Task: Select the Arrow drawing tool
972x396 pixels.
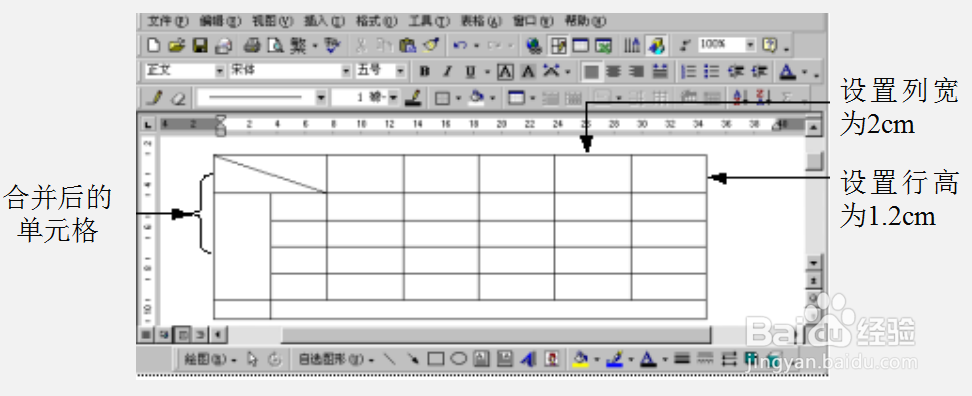Action: [x=412, y=358]
